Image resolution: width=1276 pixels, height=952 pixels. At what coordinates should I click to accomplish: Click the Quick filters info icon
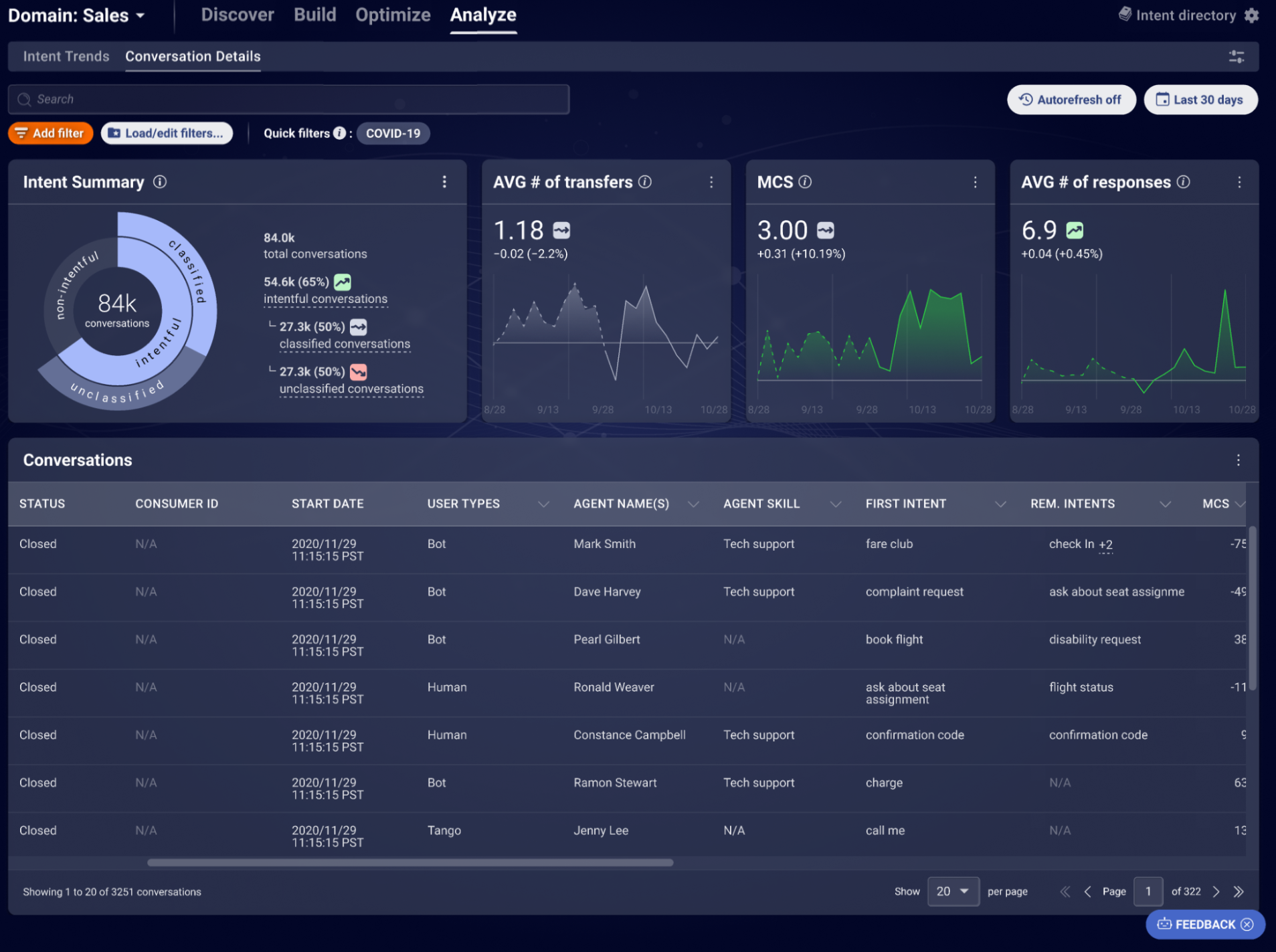pyautogui.click(x=340, y=133)
